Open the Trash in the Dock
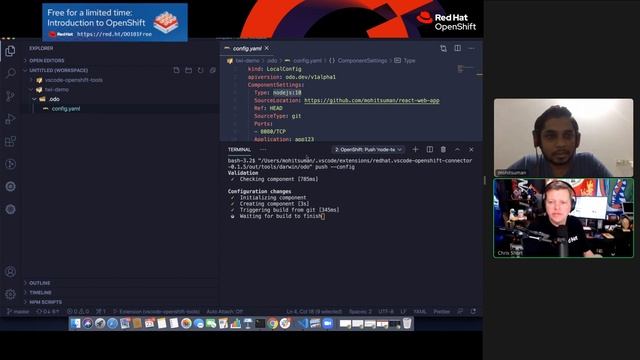Screen dimensions: 640x360 (x=407, y=324)
